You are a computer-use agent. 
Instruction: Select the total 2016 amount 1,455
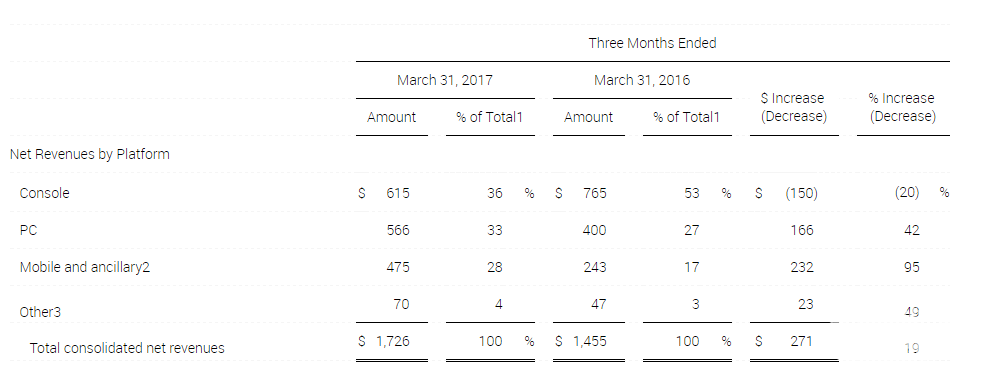click(x=589, y=341)
